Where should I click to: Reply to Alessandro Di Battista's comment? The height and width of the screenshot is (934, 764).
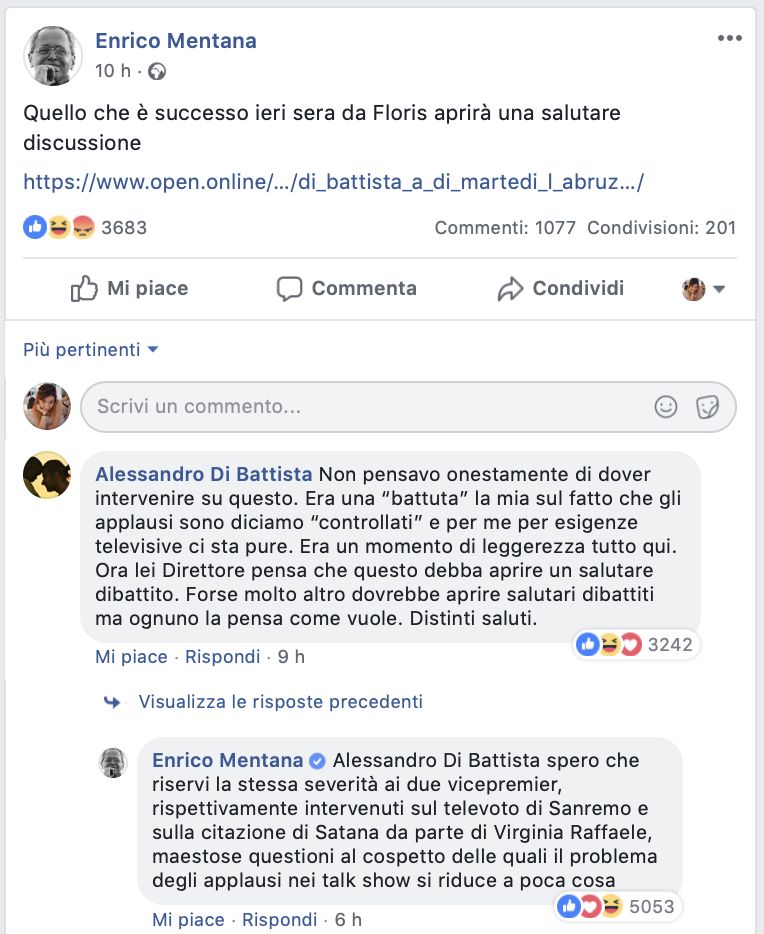(222, 657)
